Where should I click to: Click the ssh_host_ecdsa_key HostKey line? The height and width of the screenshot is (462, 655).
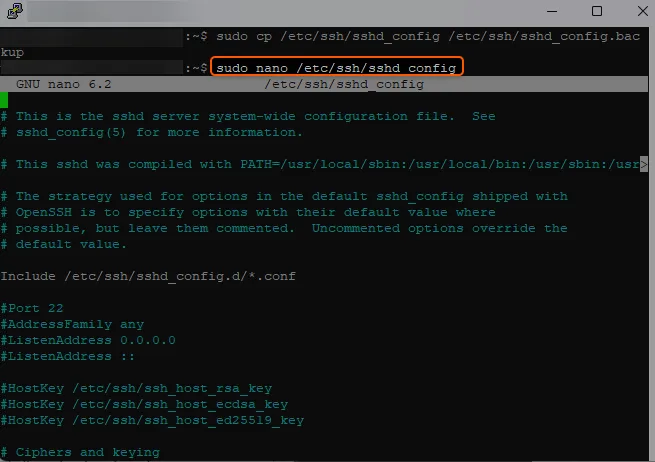[x=144, y=404]
